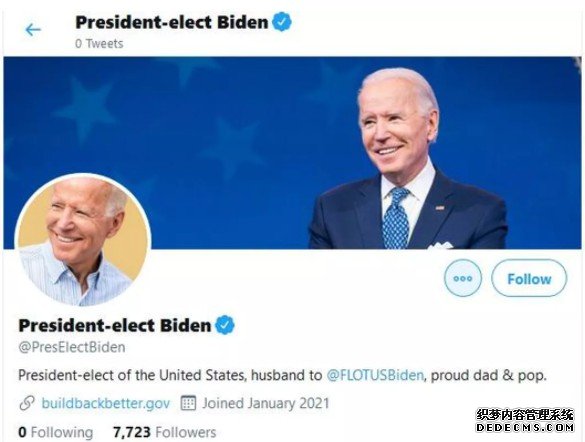Click the profile display name above handle
The height and width of the screenshot is (442, 585).
[115, 325]
